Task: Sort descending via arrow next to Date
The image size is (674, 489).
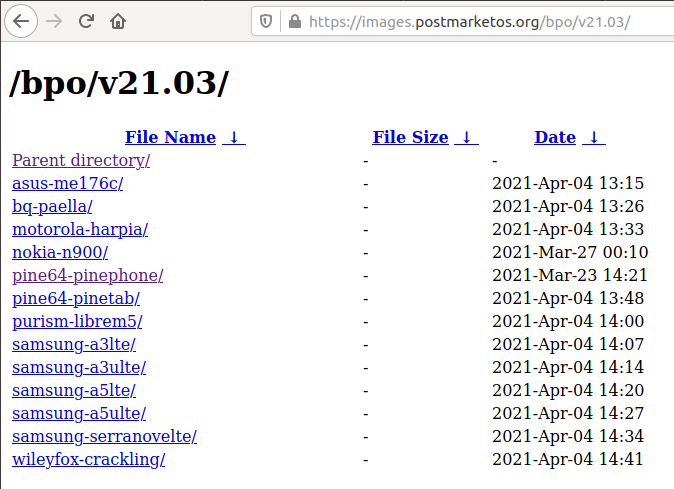Action: (x=594, y=138)
